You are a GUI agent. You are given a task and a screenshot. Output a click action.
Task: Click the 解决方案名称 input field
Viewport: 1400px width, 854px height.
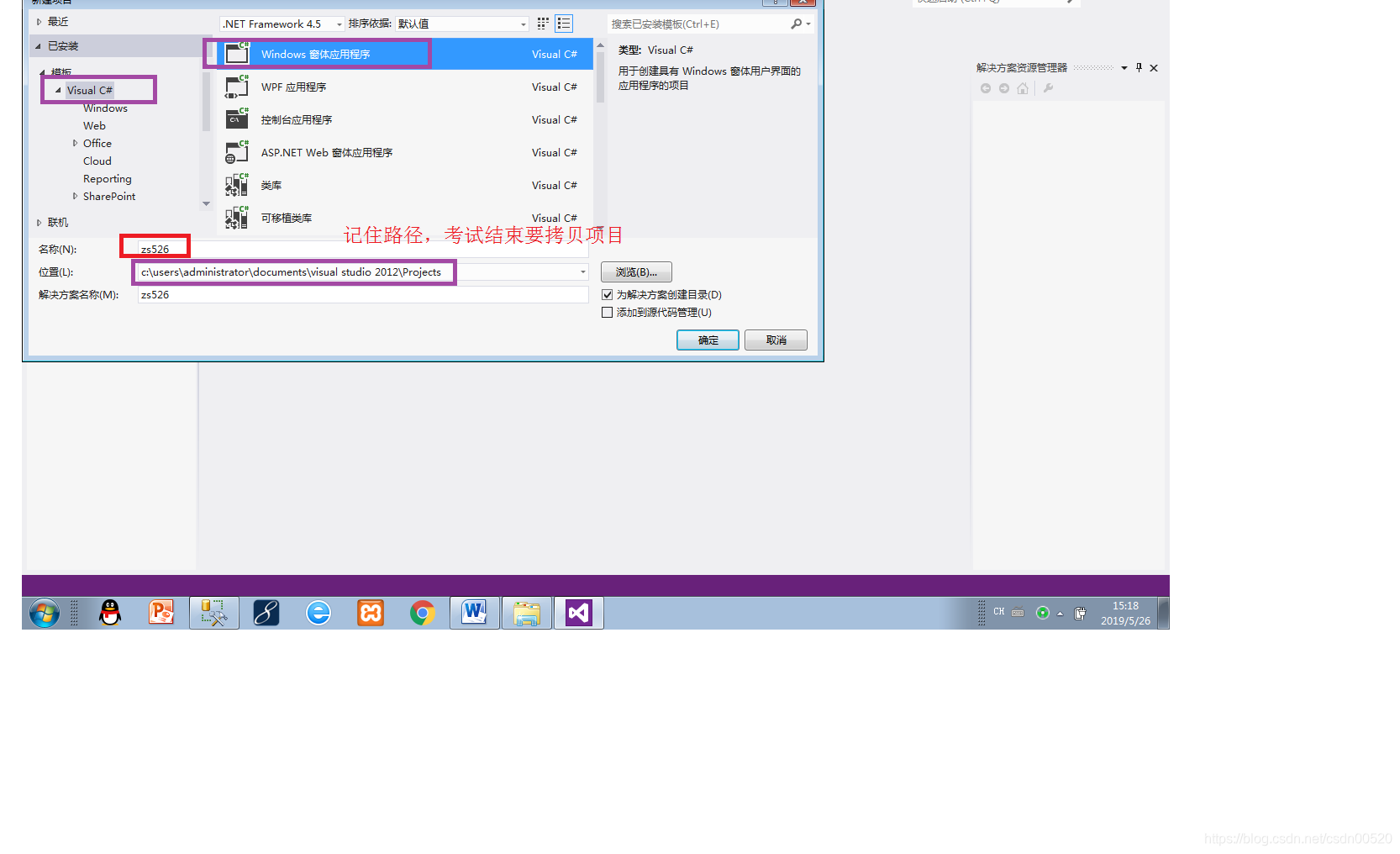click(x=363, y=295)
